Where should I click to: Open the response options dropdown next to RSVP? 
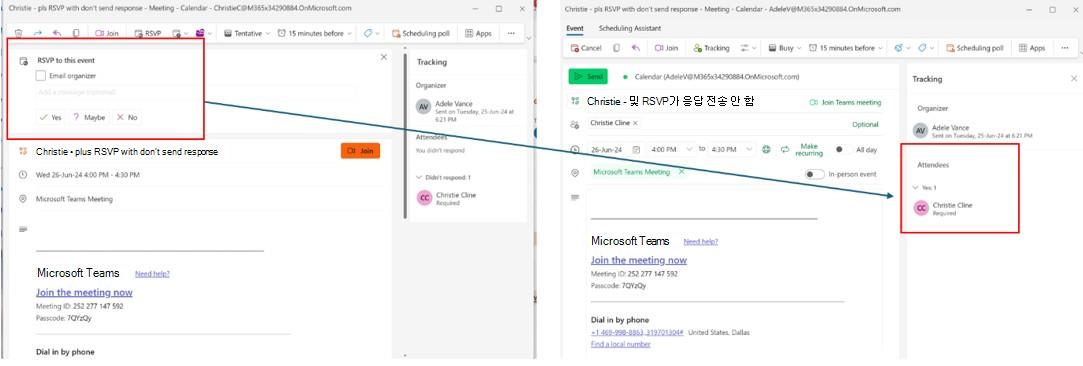[x=181, y=33]
